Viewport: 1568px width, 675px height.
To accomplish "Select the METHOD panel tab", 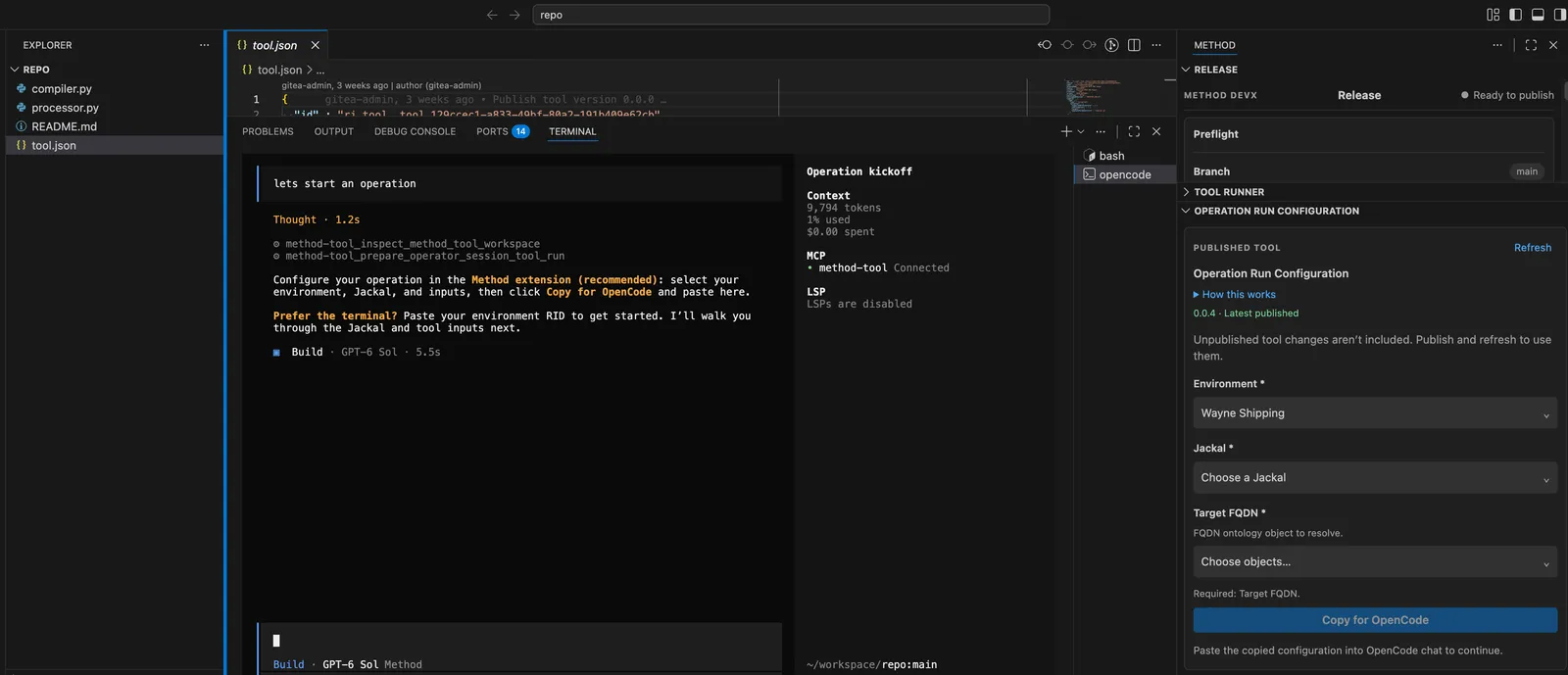I will coord(1214,45).
